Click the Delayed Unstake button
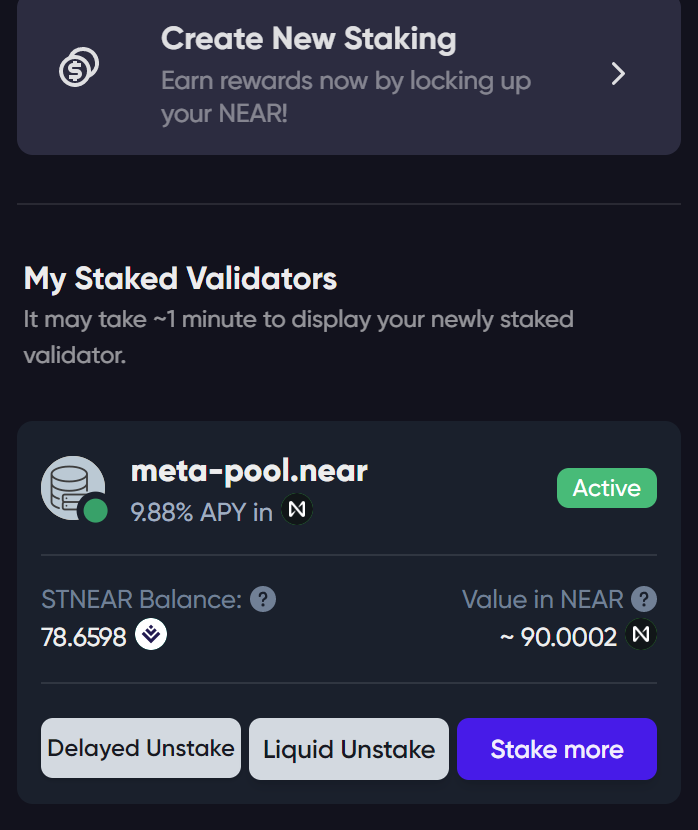 pyautogui.click(x=141, y=748)
